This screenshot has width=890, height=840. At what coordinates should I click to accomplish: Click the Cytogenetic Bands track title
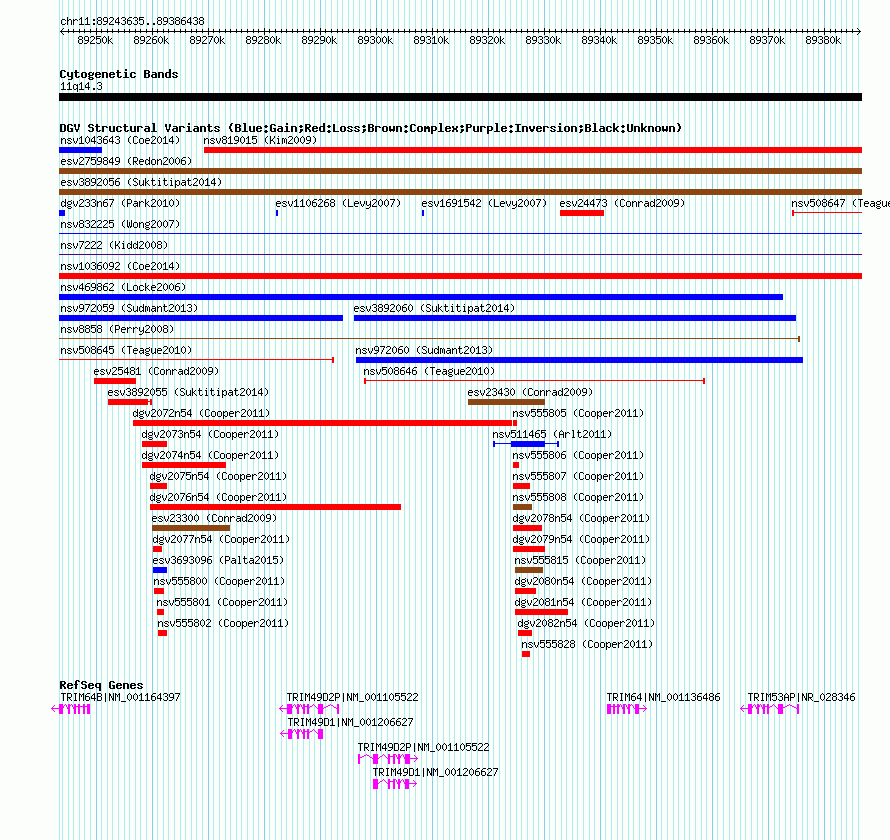click(x=119, y=74)
